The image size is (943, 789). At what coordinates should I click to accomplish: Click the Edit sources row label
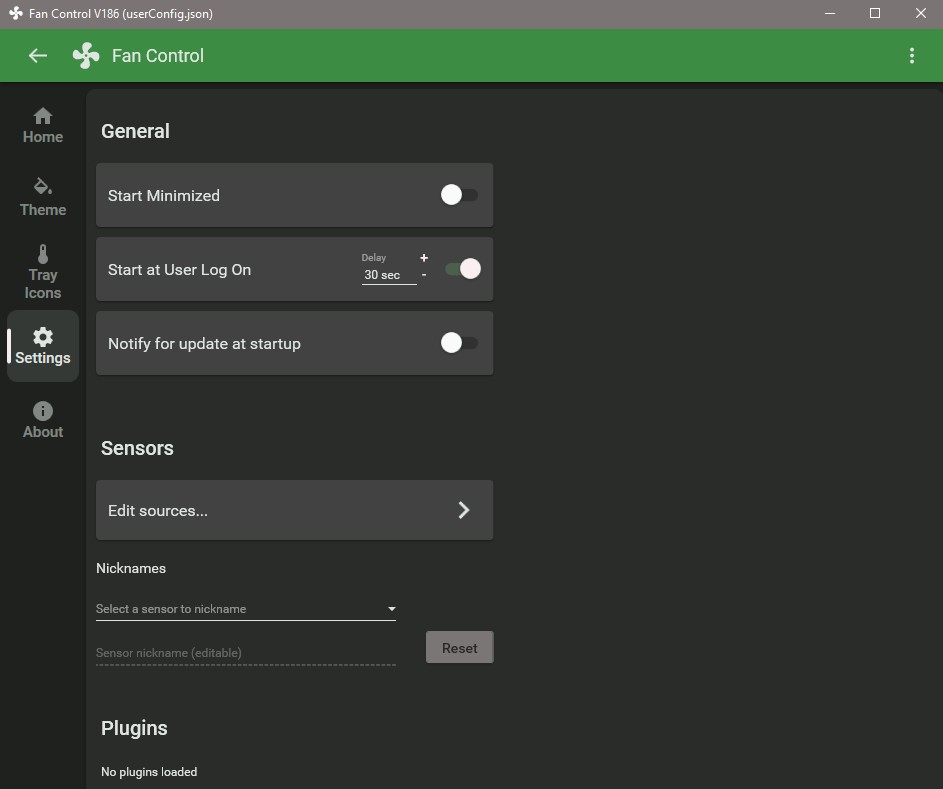click(x=158, y=510)
